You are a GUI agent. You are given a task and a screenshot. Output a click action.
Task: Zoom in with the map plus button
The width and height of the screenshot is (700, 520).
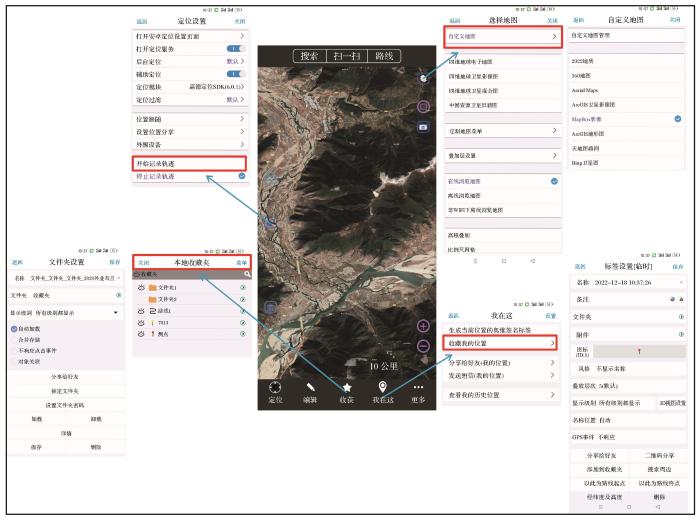click(423, 326)
